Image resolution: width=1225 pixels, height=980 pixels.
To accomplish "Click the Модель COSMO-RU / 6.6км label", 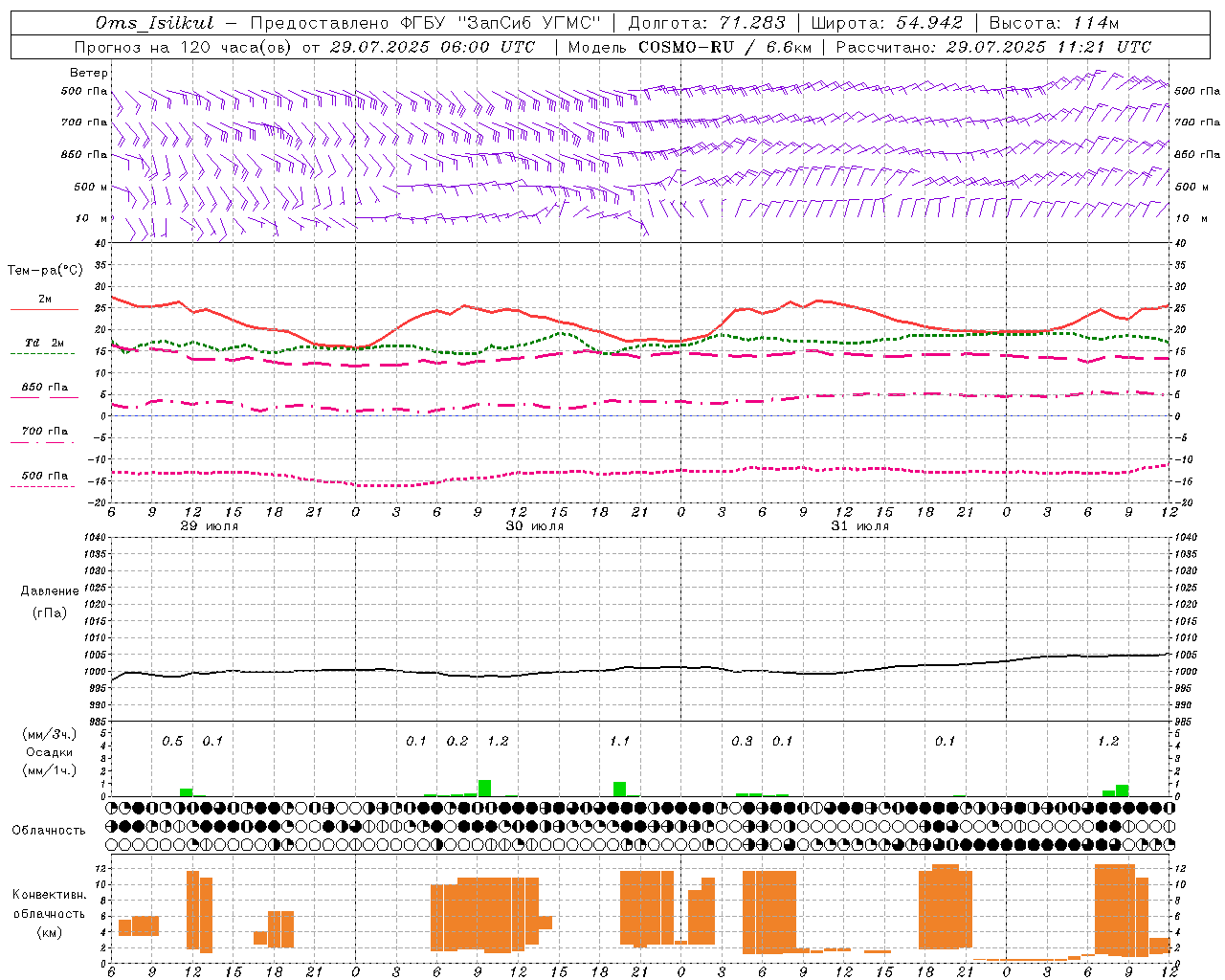I will tap(690, 47).
